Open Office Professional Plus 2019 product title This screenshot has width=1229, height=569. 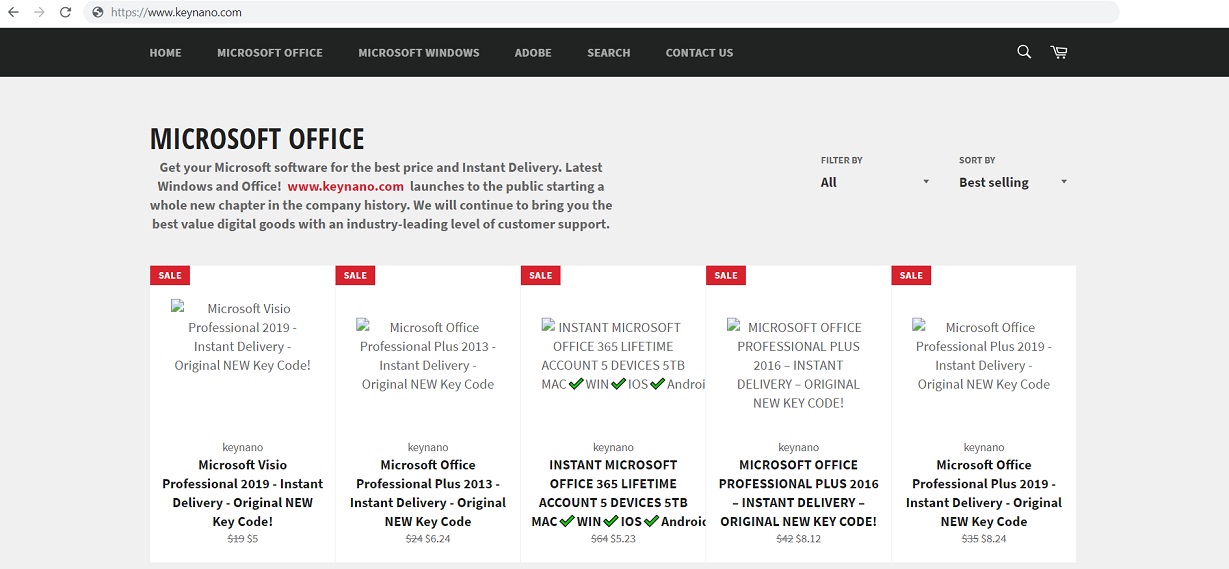pos(984,493)
